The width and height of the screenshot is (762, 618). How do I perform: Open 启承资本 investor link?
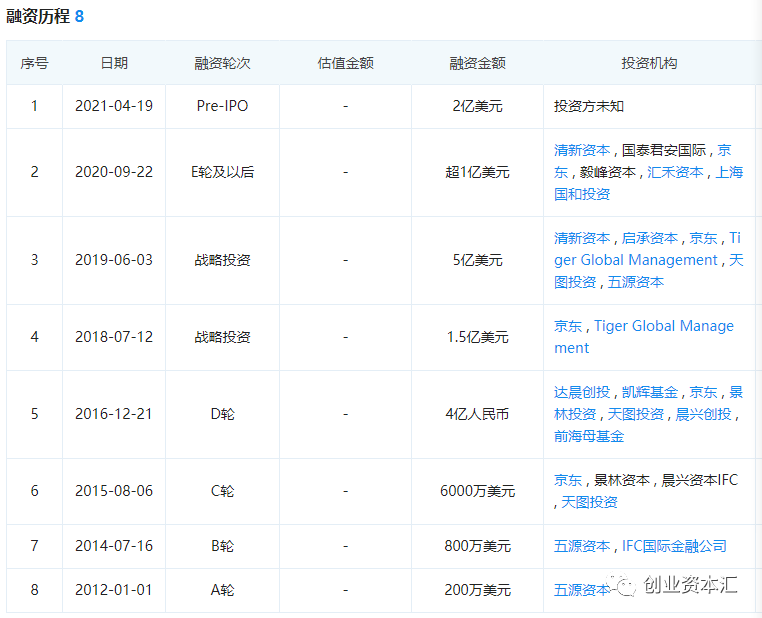[x=650, y=238]
